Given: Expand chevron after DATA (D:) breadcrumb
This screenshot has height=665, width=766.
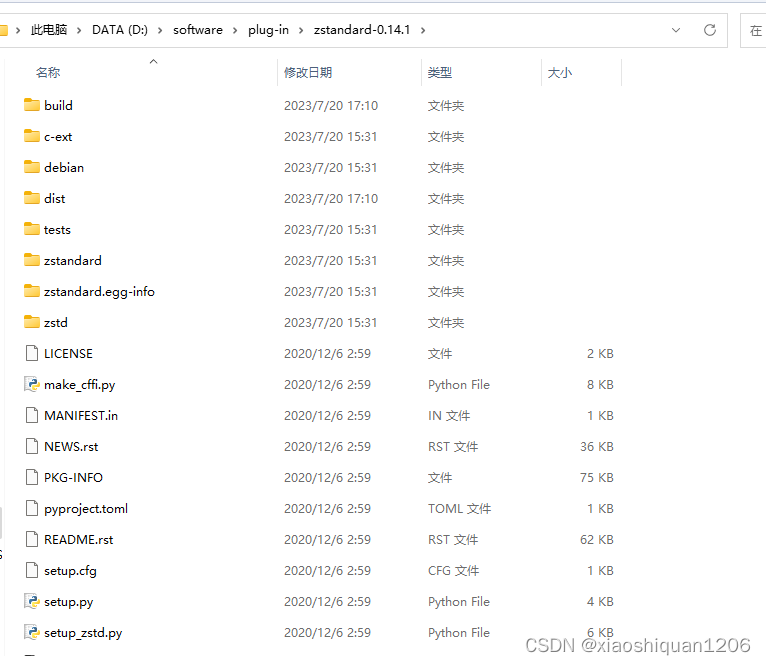Looking at the screenshot, I should (x=160, y=30).
